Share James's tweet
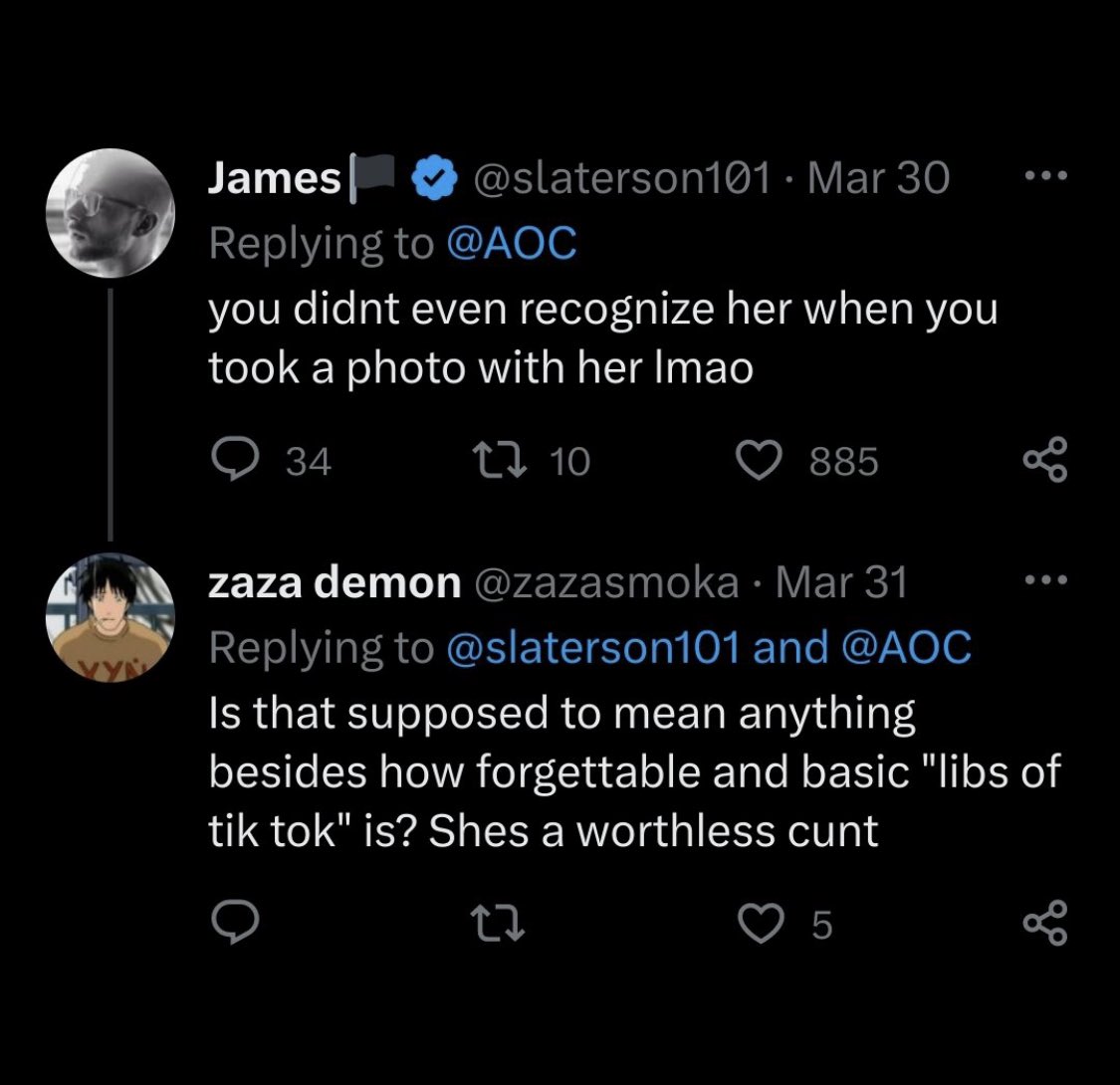 [1045, 460]
